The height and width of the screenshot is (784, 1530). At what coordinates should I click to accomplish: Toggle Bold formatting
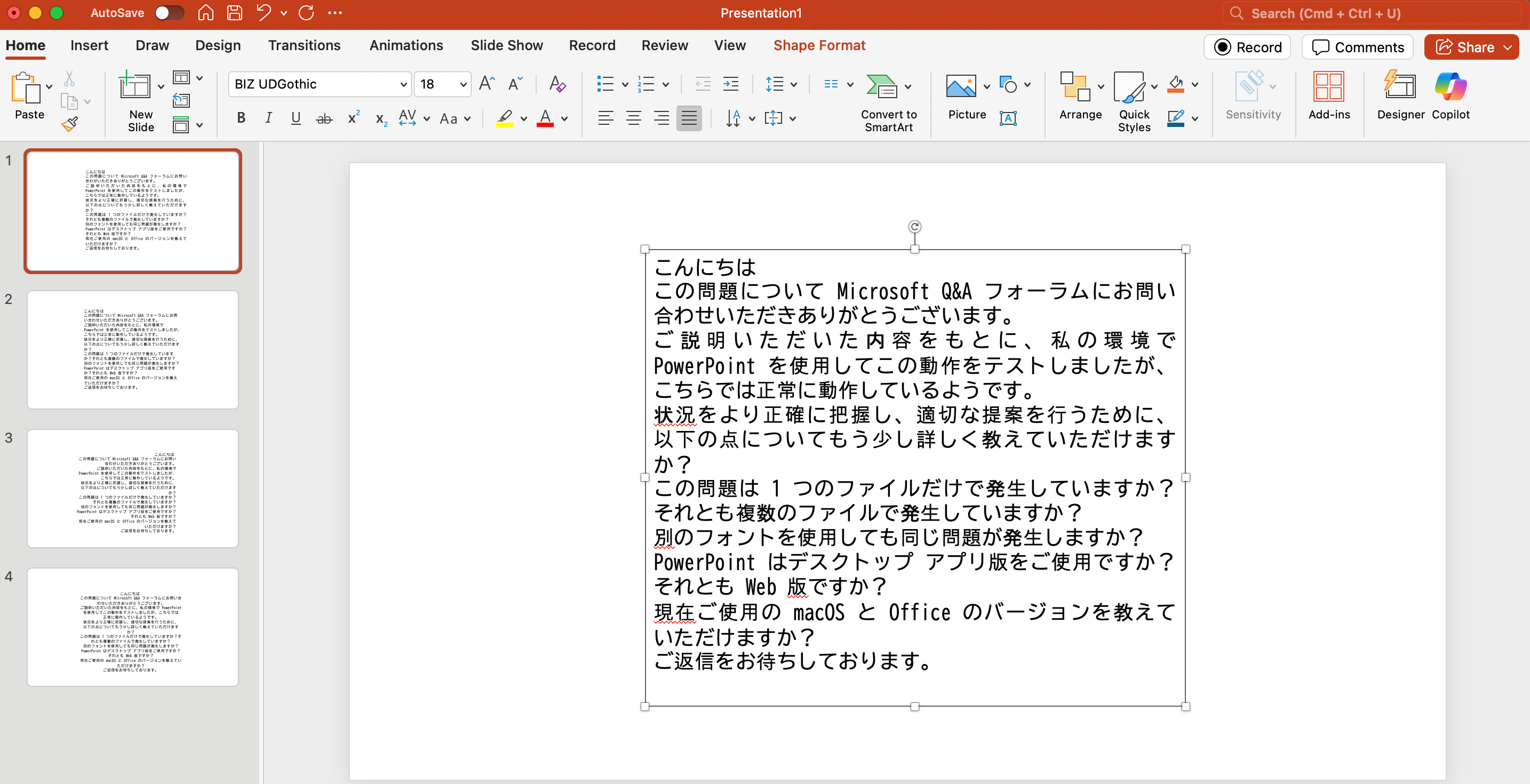pos(241,118)
